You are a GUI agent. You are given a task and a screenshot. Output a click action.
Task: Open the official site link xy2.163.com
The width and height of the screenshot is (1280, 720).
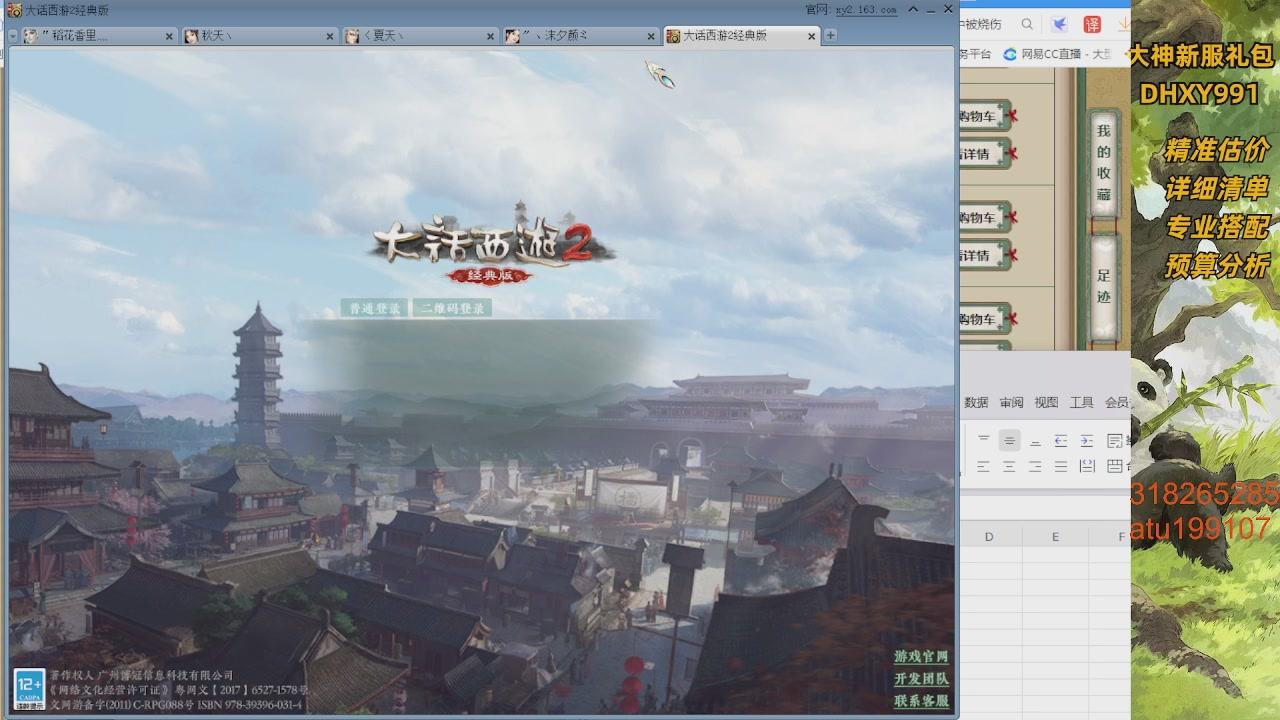point(866,9)
